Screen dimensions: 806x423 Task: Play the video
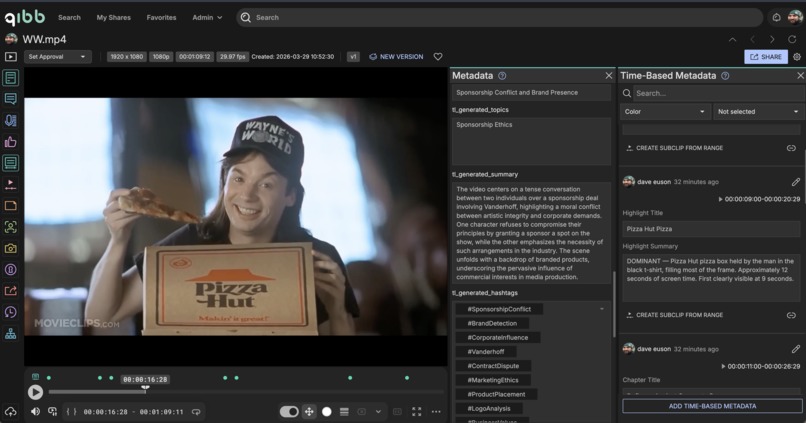(35, 392)
